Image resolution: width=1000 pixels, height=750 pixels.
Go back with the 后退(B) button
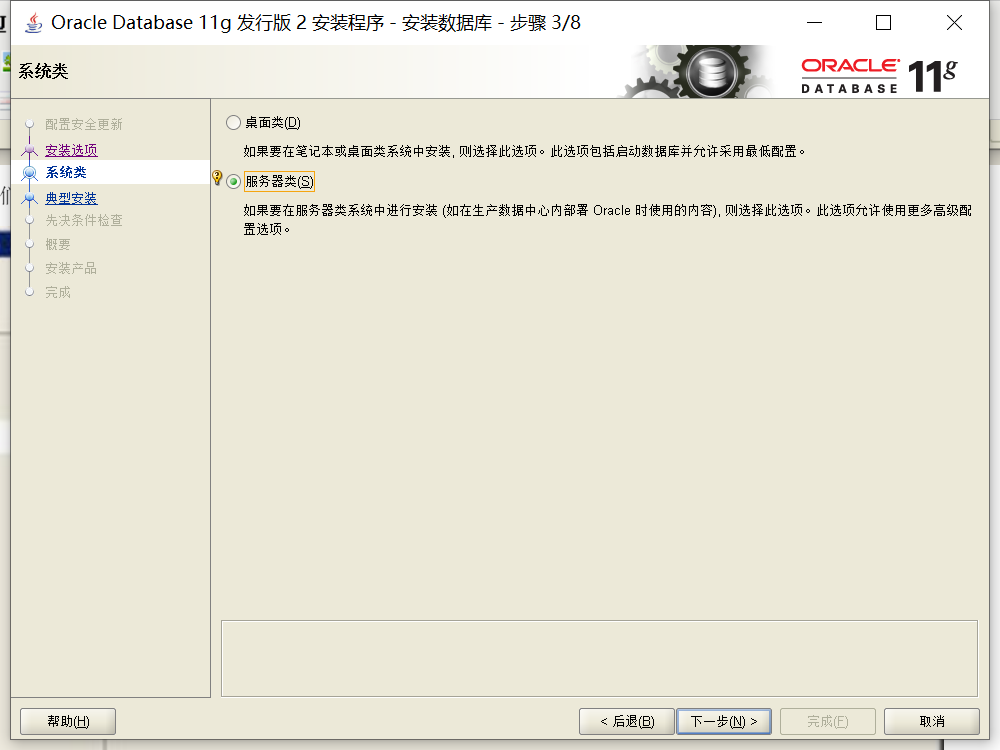(x=627, y=721)
